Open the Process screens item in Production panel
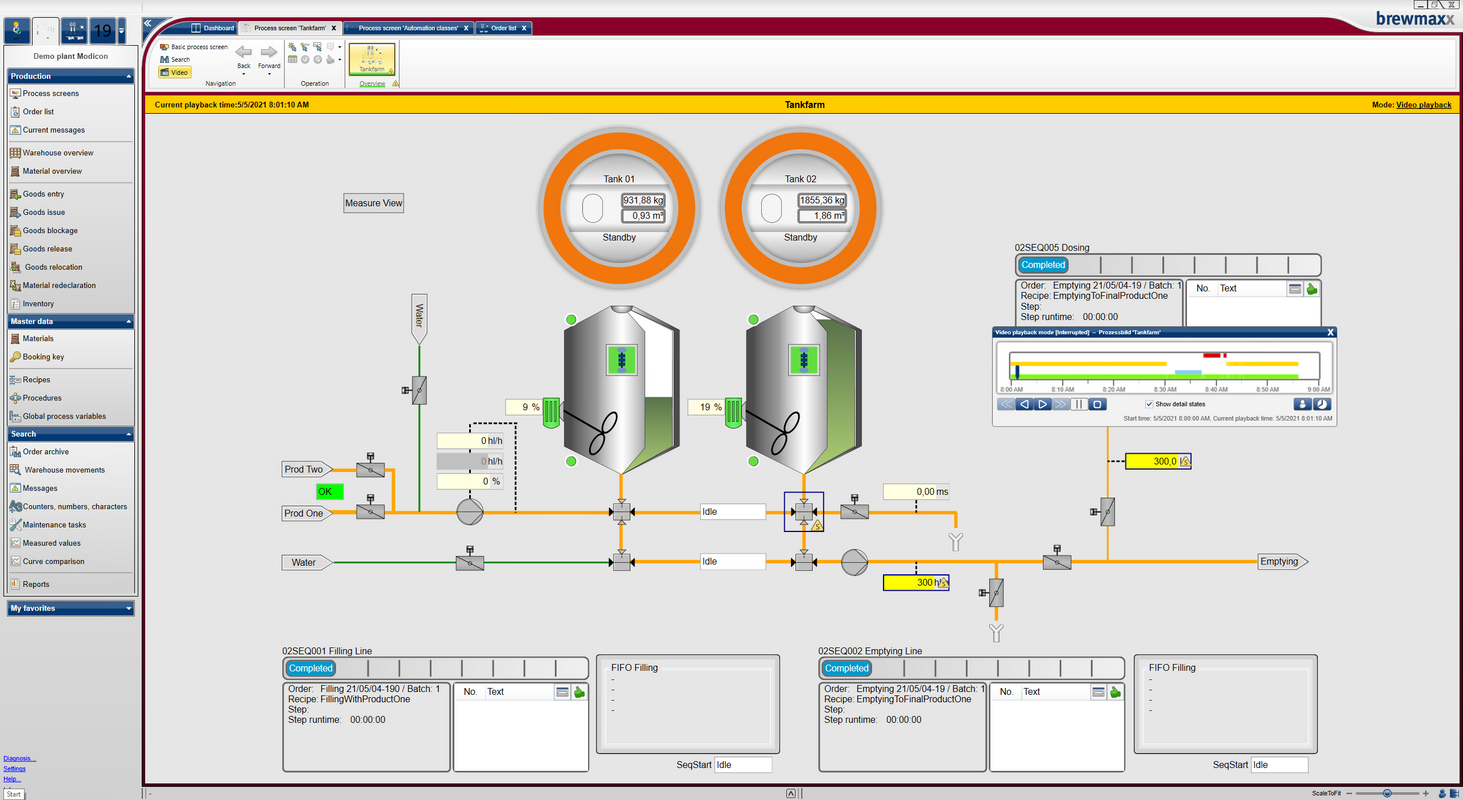Screen dimensions: 1463x800 pos(48,93)
